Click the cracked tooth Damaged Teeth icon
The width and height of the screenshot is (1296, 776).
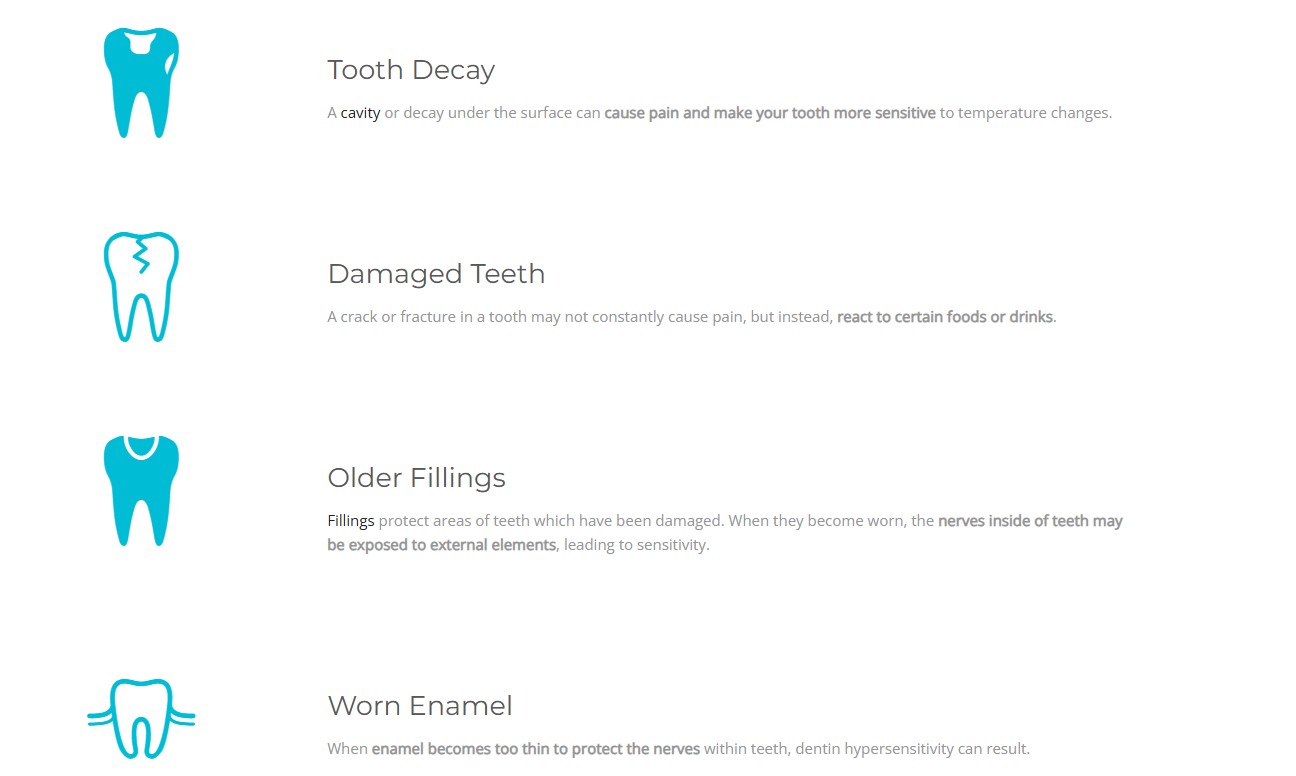[x=141, y=287]
